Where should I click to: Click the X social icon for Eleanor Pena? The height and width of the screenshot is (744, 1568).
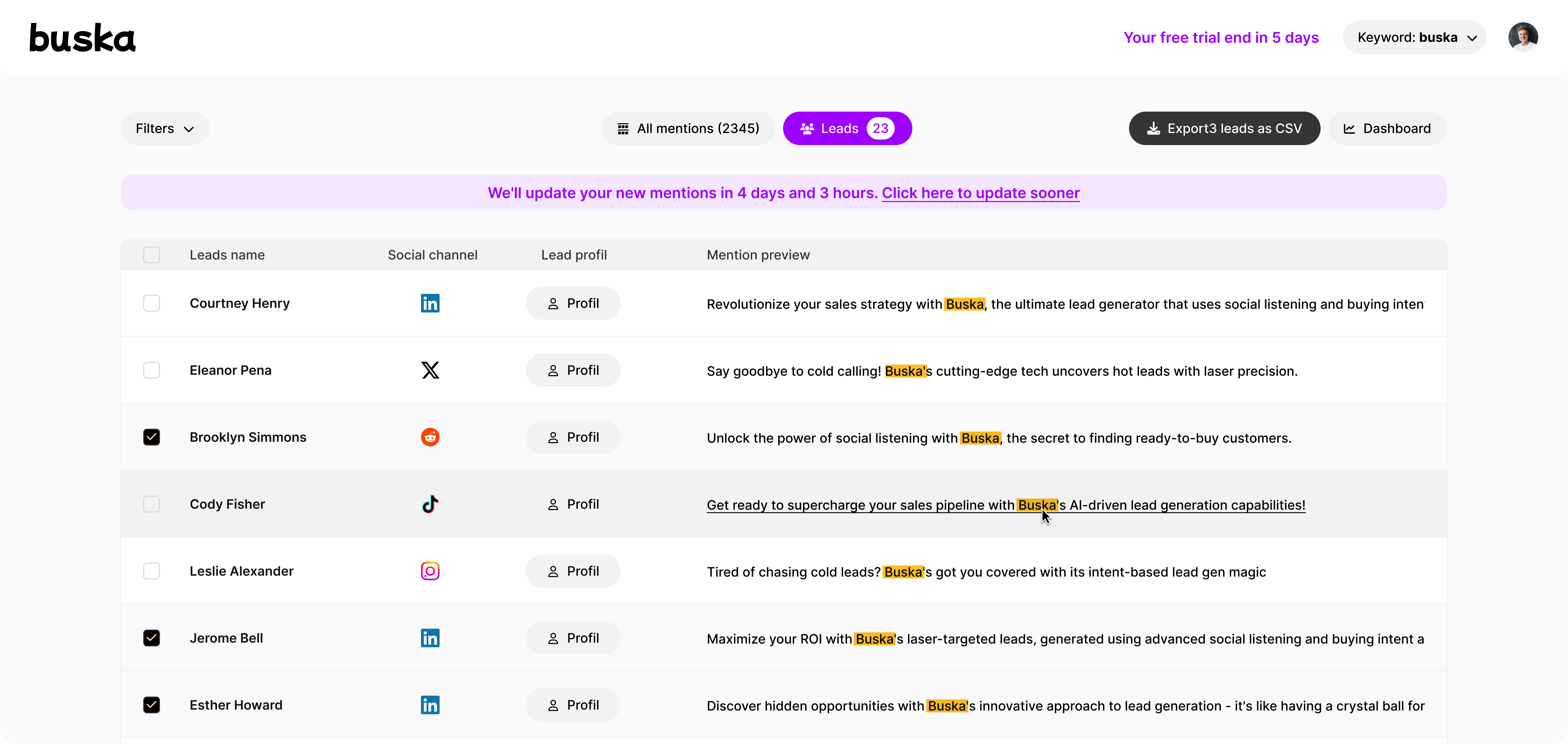[x=430, y=370]
